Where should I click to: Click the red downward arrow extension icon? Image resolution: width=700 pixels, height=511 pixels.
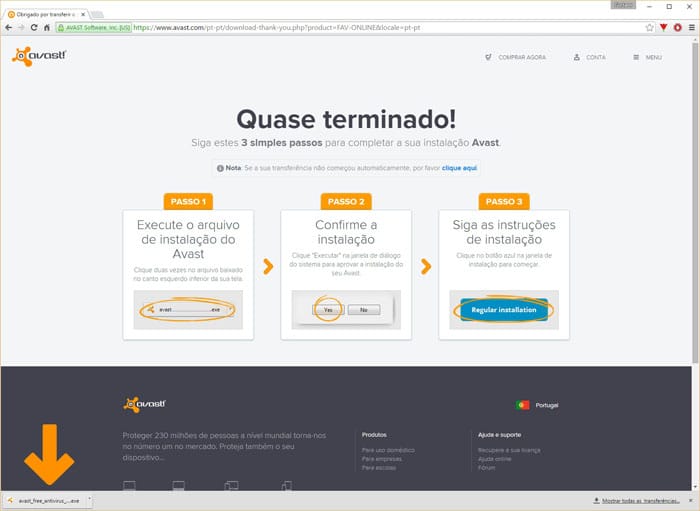tap(663, 28)
